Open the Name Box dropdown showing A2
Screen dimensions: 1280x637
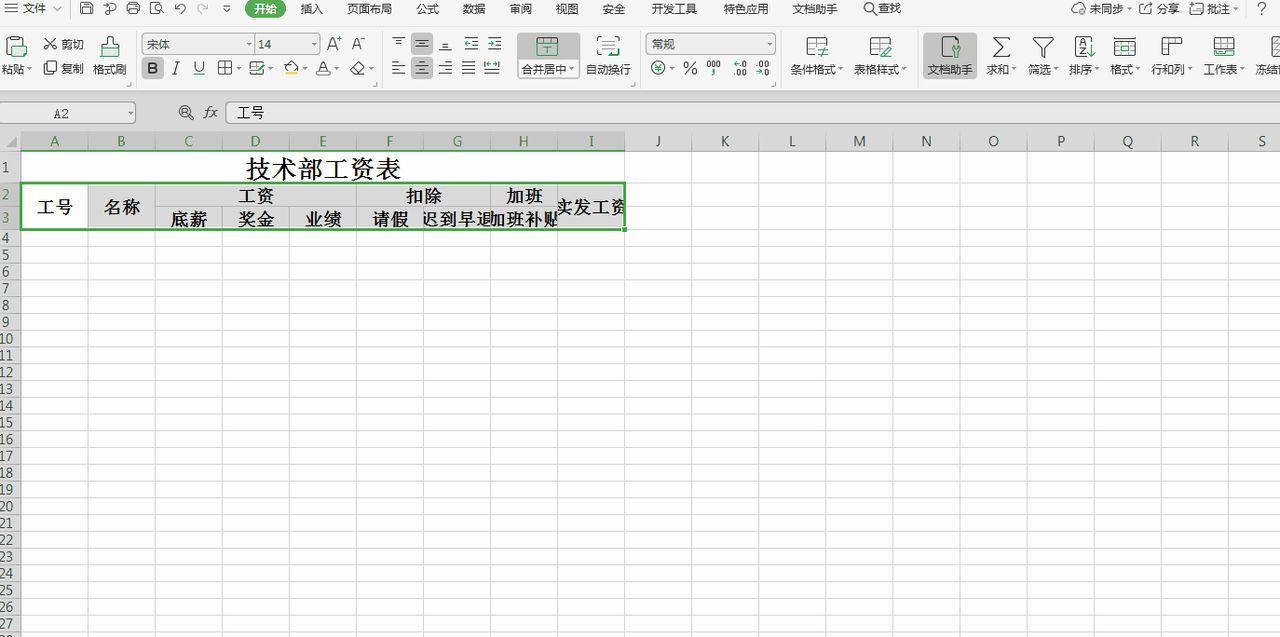pos(130,114)
